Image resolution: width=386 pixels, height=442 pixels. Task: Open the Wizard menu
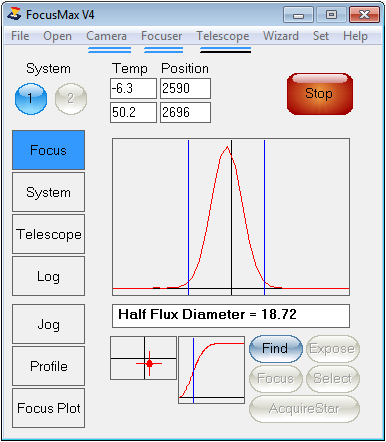tap(281, 36)
